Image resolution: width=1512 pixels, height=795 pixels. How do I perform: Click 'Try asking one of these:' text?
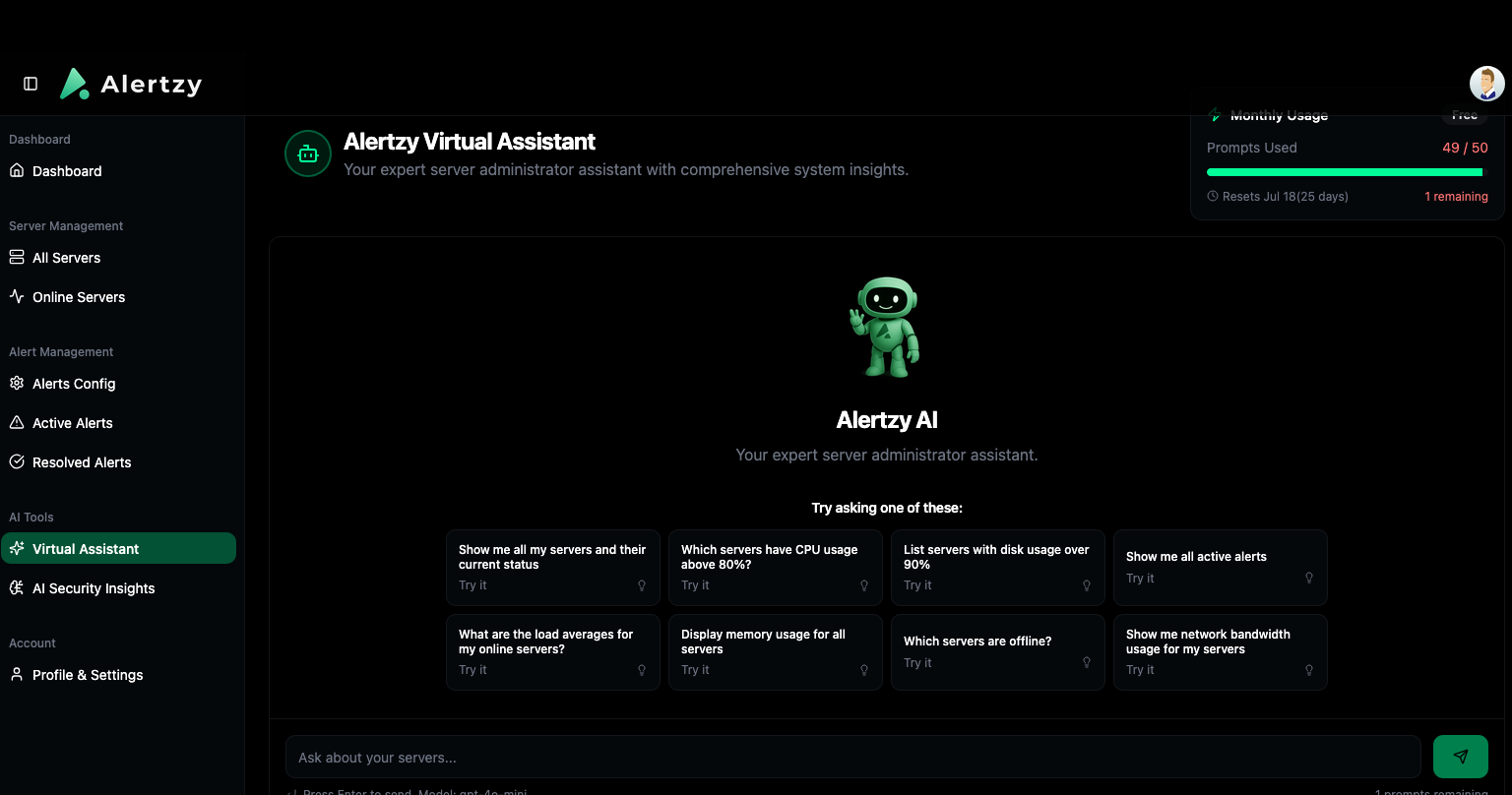coord(887,508)
